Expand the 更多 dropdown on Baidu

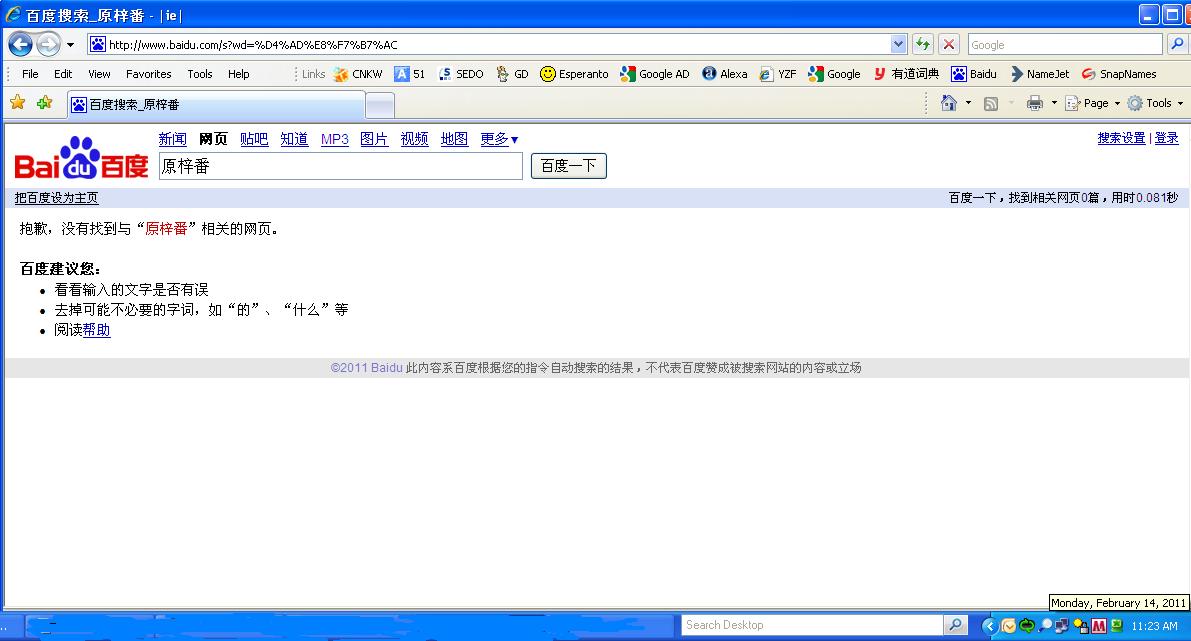click(x=499, y=139)
